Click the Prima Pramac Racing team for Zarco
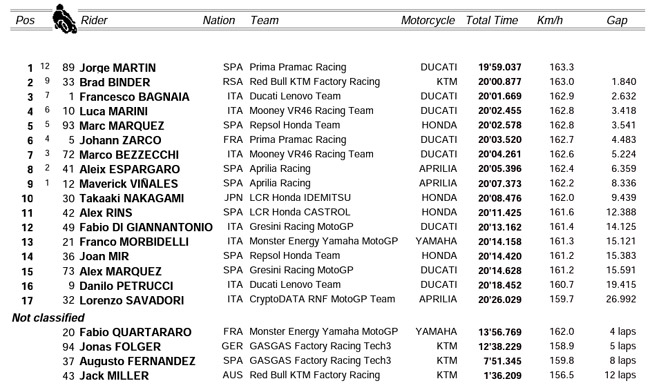 click(x=298, y=140)
